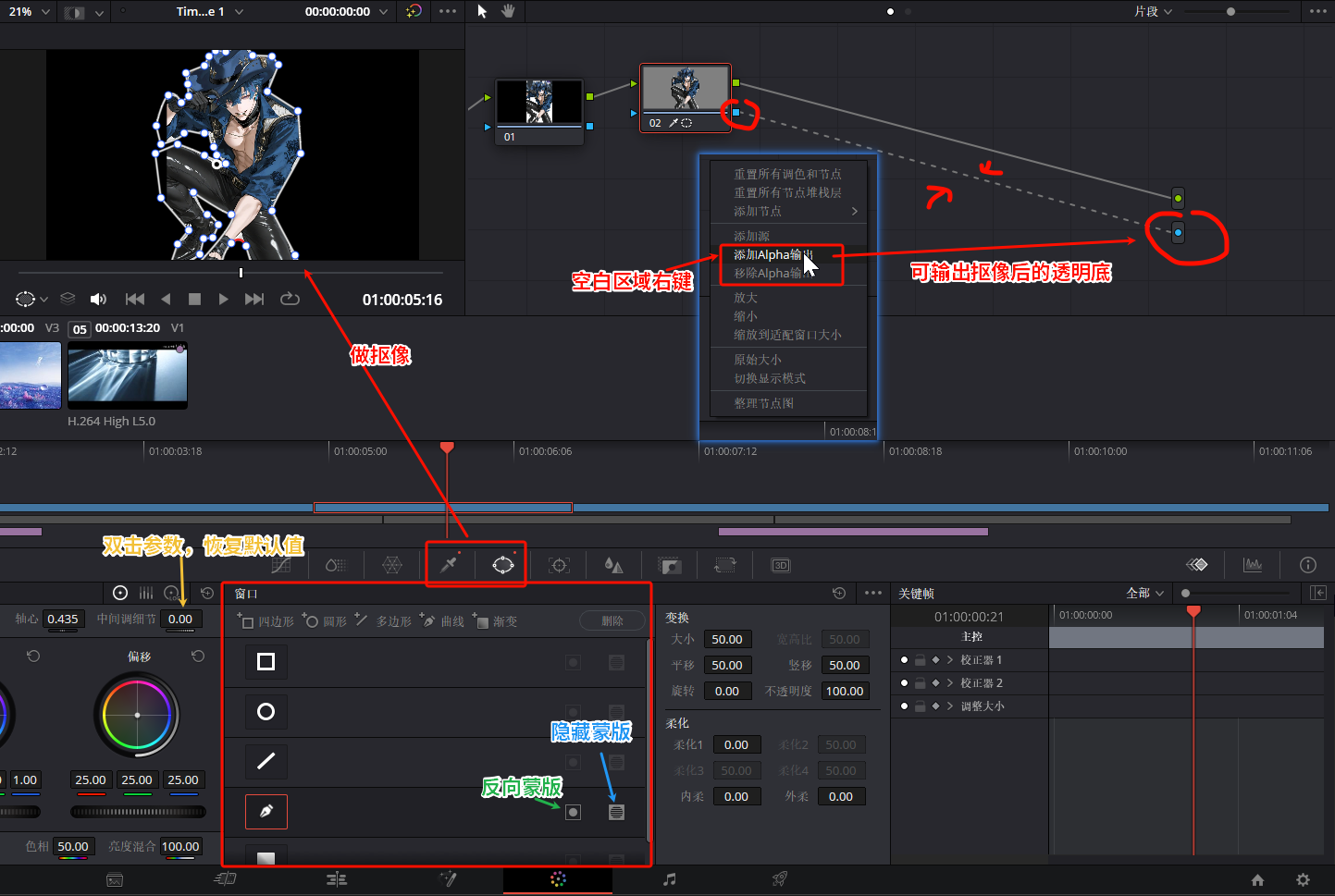Lock the 校正器 2 keyframe track

point(920,682)
